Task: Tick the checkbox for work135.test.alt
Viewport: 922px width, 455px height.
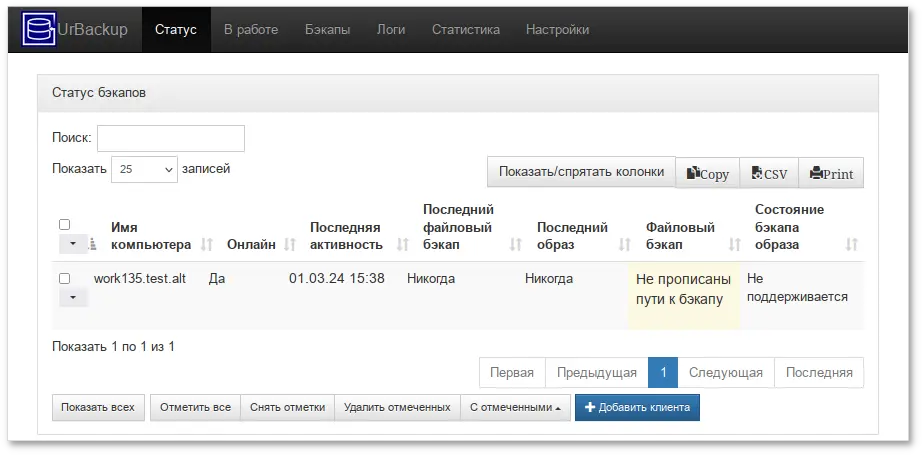Action: [x=65, y=279]
